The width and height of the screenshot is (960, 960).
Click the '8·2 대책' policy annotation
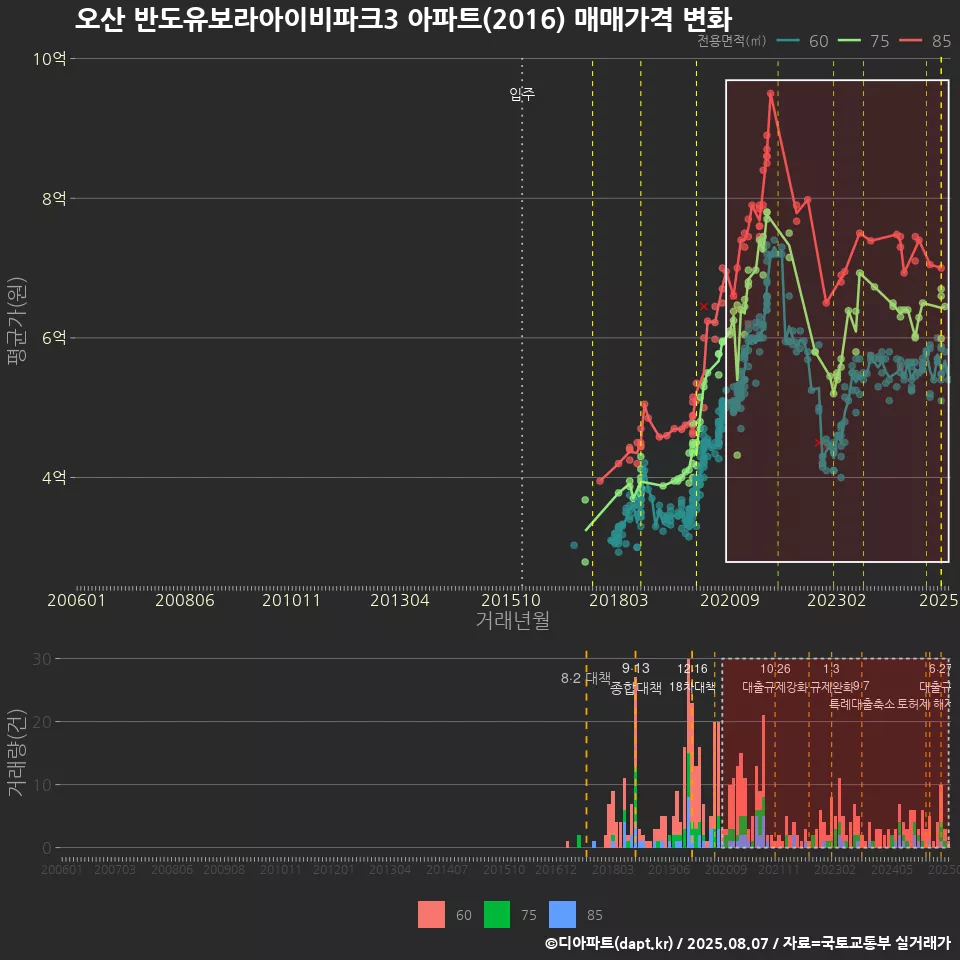(586, 678)
